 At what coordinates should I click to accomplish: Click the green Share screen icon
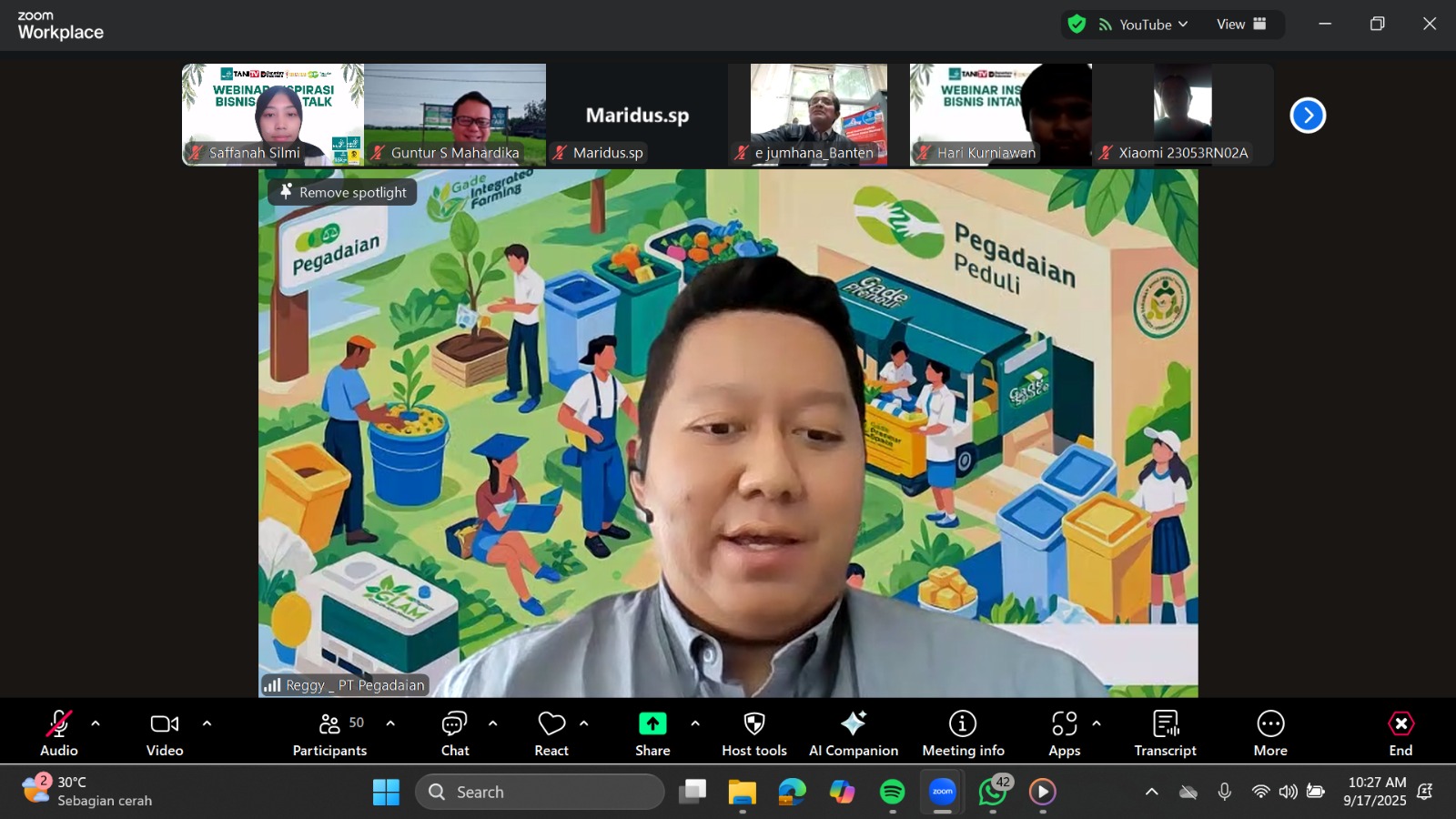(652, 724)
